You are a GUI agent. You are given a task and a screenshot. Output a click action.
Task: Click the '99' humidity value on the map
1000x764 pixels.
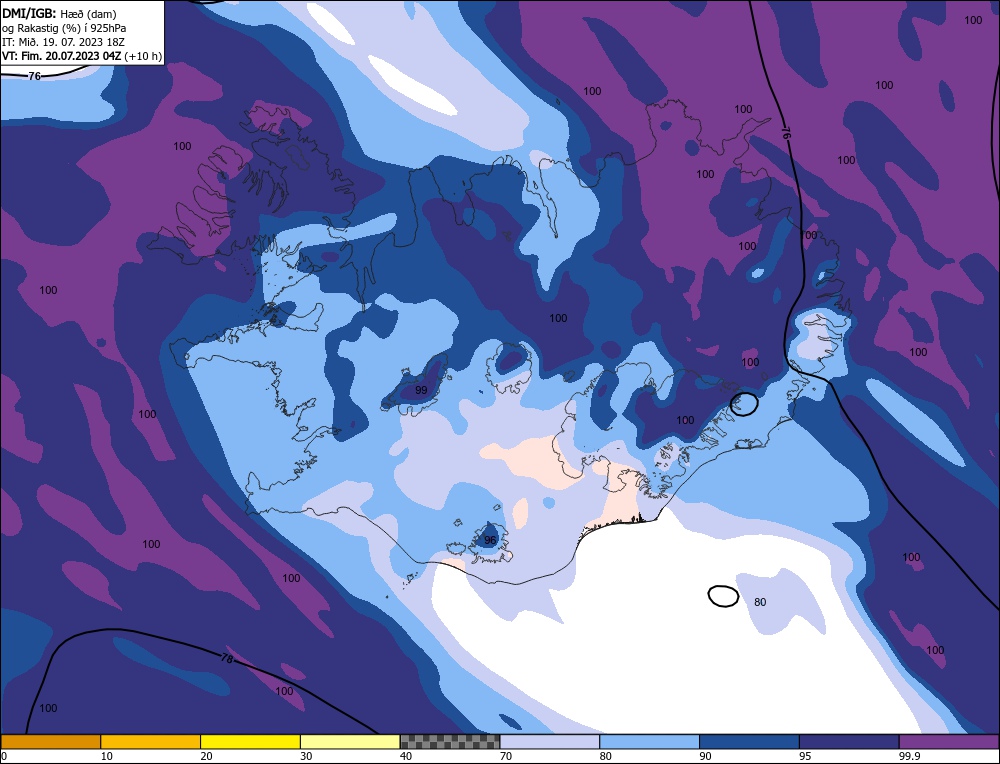[x=421, y=390]
